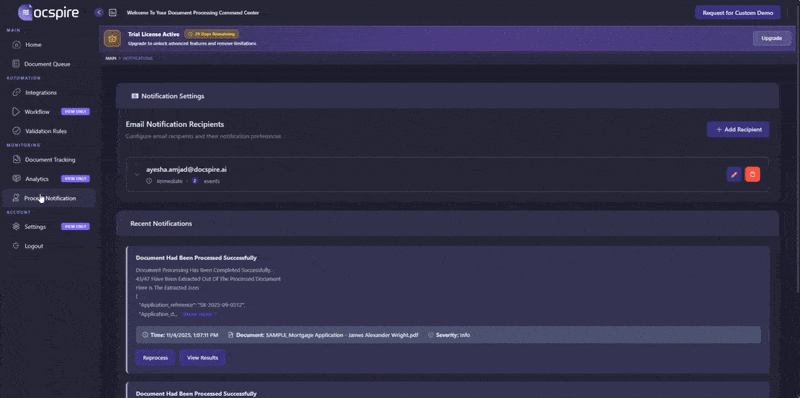Reprocess the James Alexander Wright document
800x398 pixels.
pos(155,358)
